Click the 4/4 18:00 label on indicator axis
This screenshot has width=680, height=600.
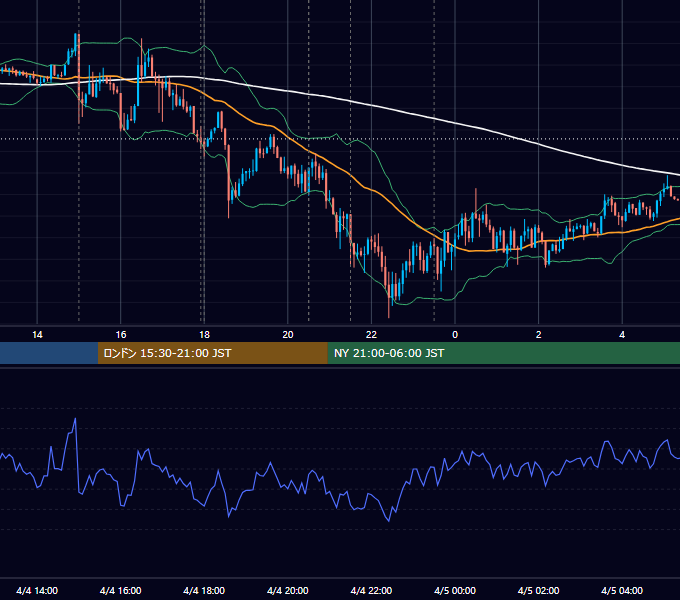pos(204,590)
